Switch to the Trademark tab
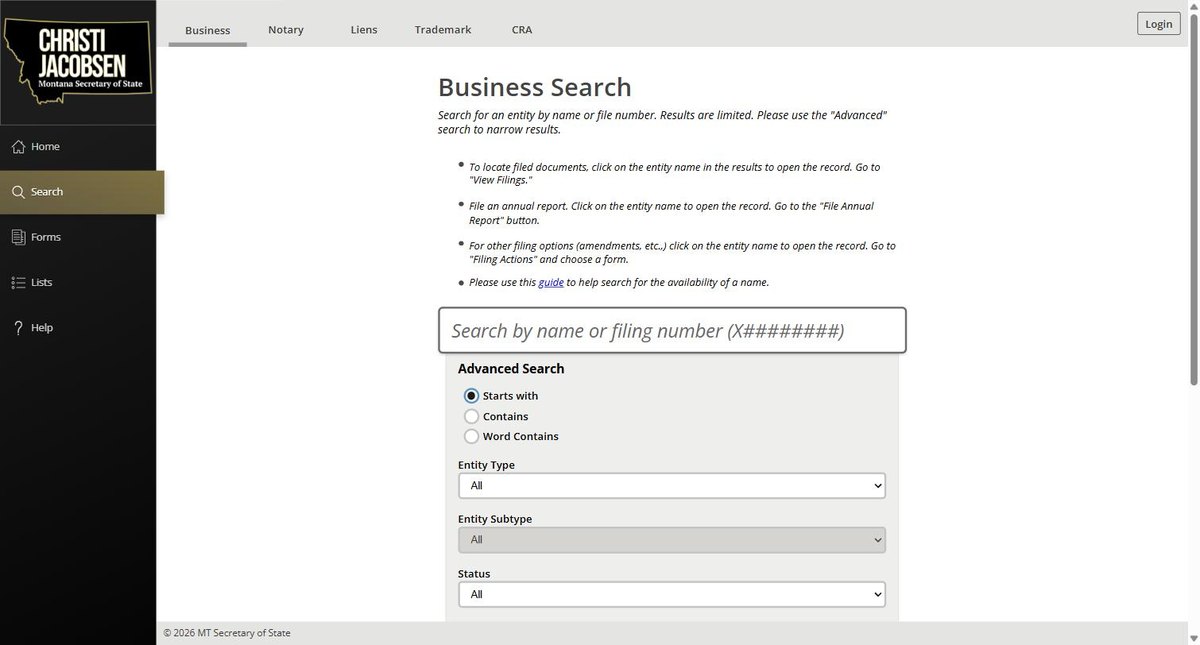This screenshot has height=645, width=1200. 443,30
